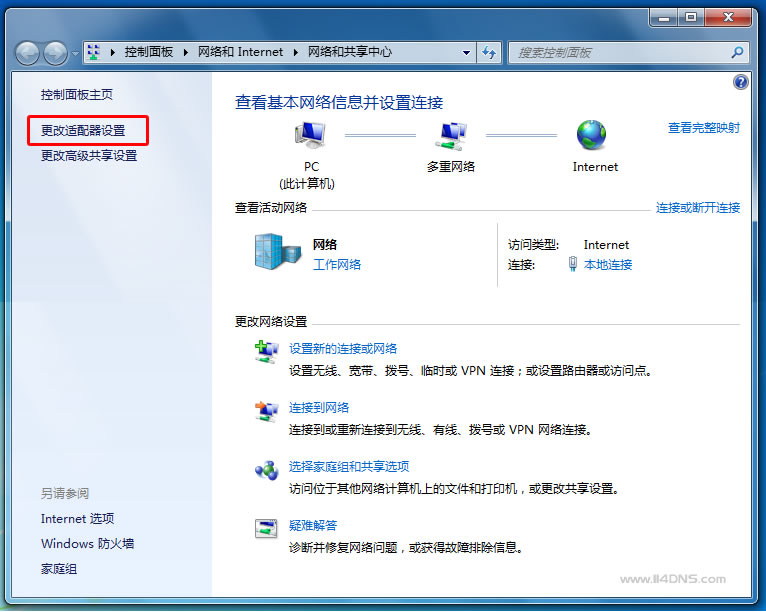Open 更改高级共享设置 in the sidebar
Viewport: 766px width, 612px height.
click(x=89, y=156)
